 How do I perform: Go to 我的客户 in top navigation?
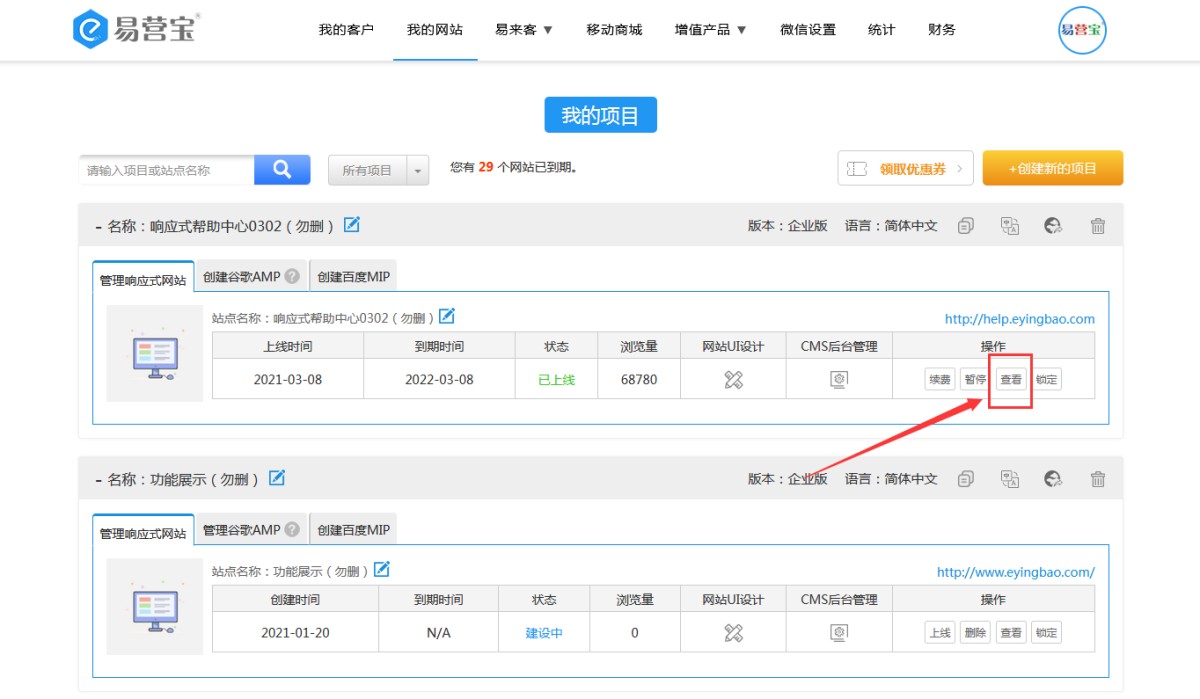pos(346,30)
